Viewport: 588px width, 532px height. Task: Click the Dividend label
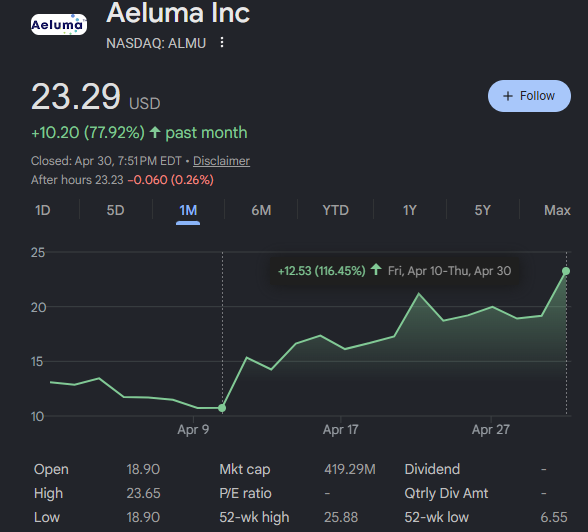432,469
